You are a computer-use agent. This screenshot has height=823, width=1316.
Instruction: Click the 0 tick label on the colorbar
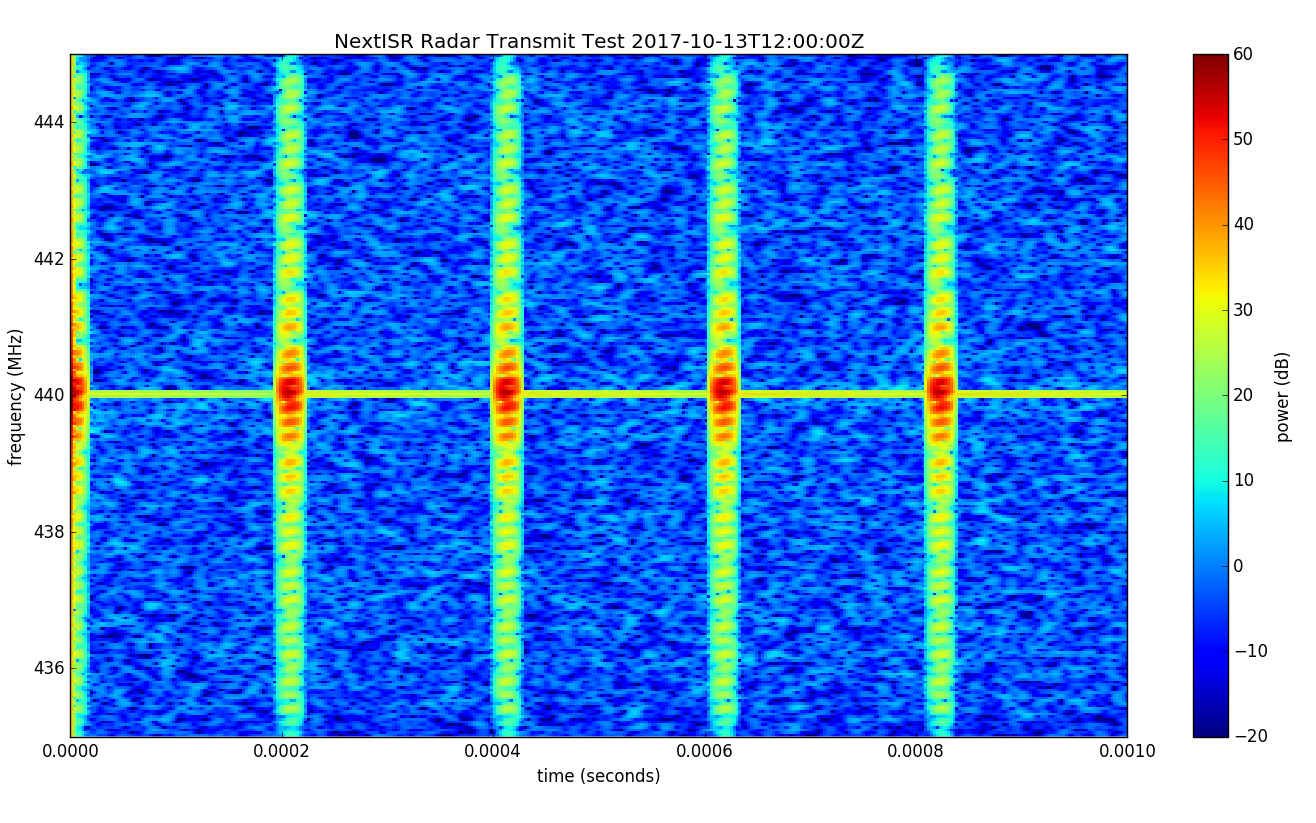coord(1238,566)
